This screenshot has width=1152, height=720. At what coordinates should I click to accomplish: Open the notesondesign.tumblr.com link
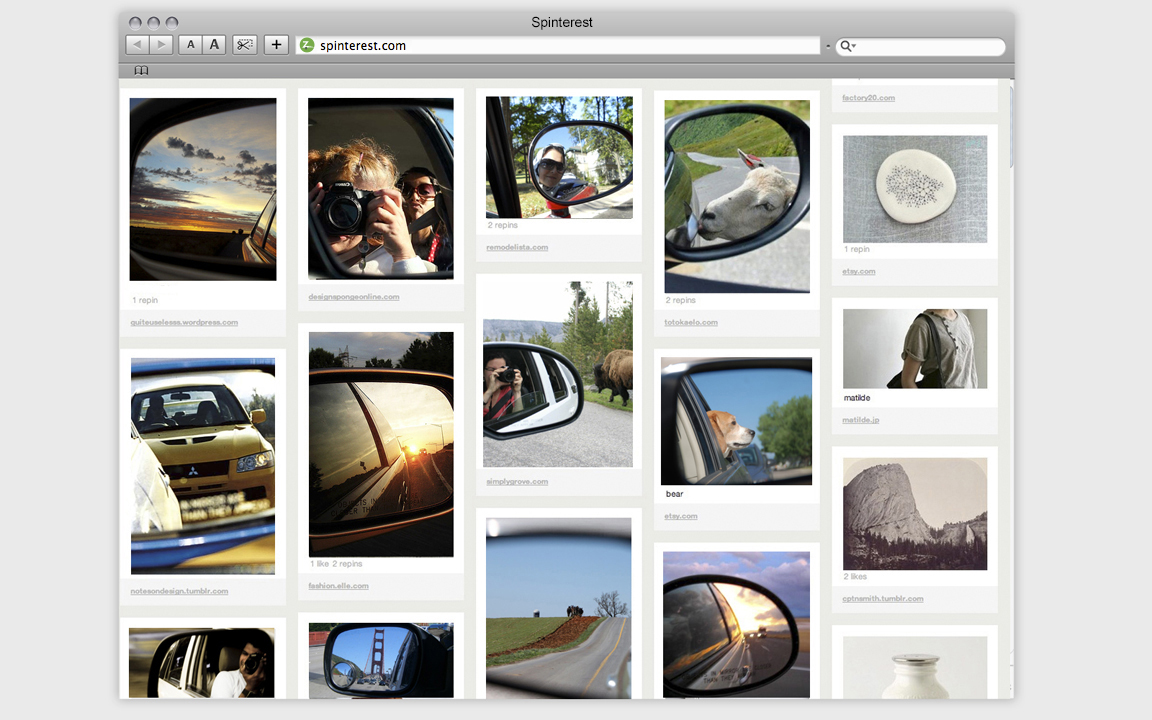pyautogui.click(x=179, y=591)
